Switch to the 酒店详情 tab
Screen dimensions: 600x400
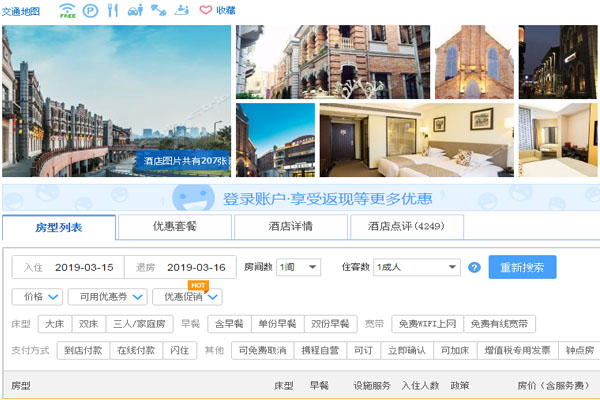pos(291,227)
